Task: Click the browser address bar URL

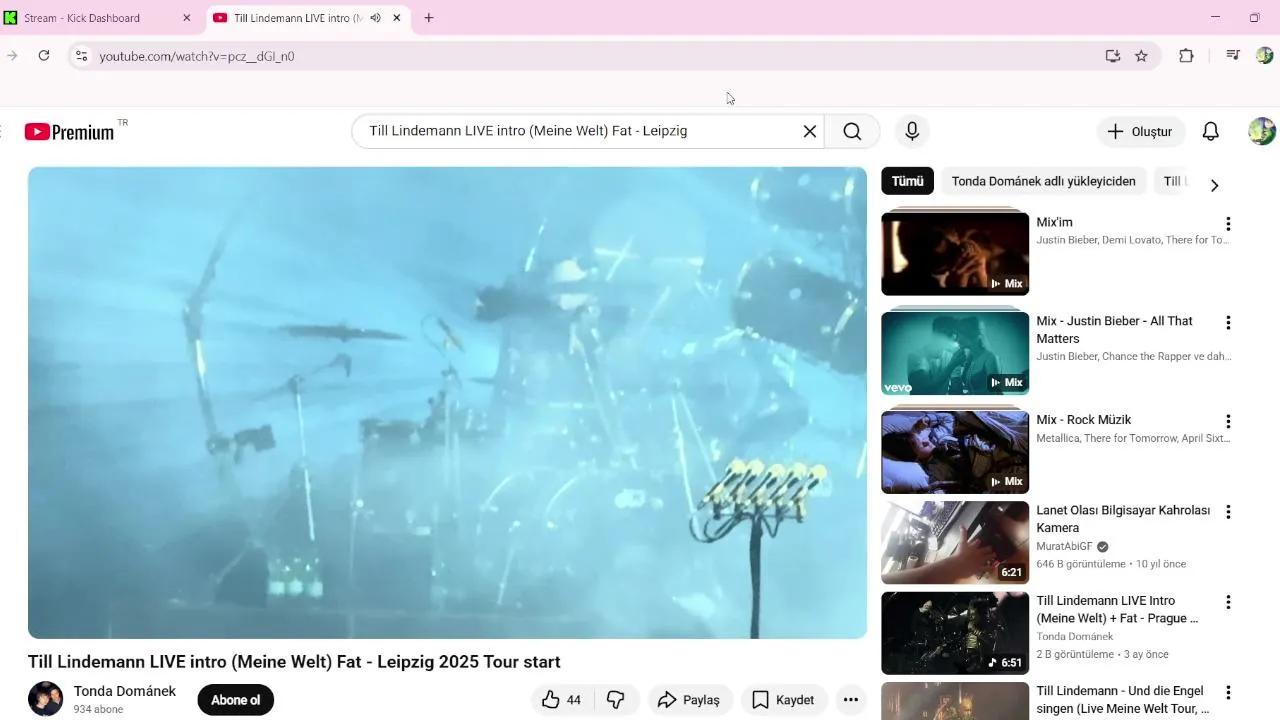Action: 197,56
